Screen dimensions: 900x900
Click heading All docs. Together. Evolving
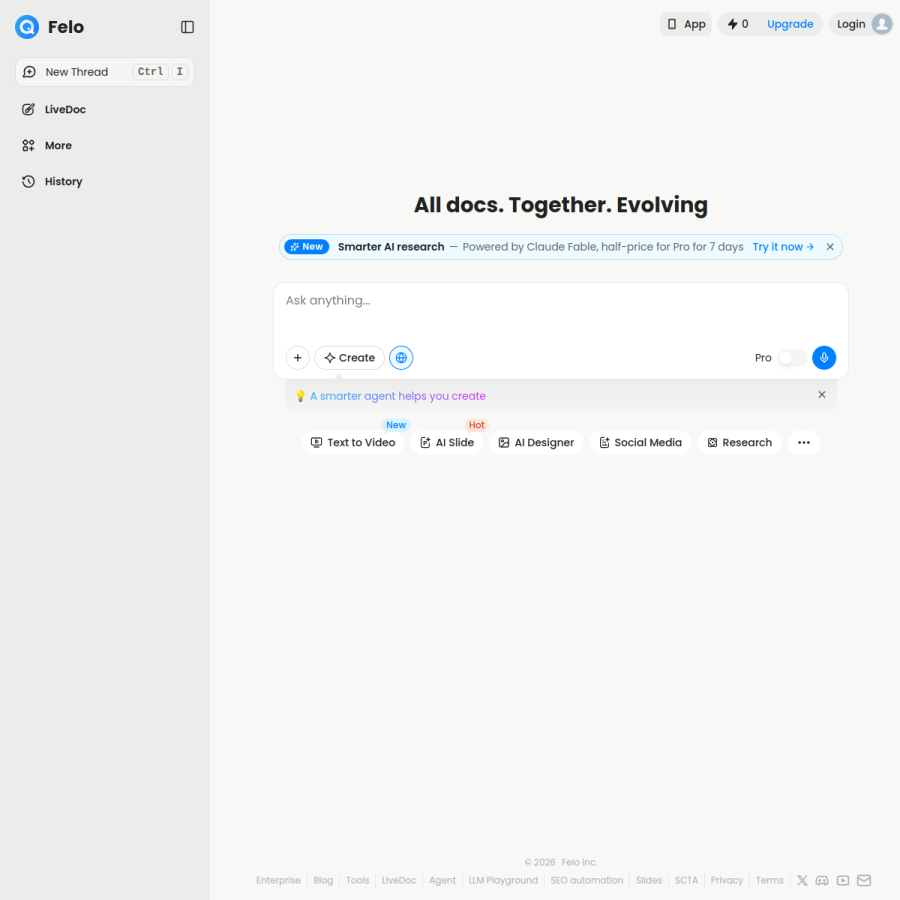pos(560,205)
